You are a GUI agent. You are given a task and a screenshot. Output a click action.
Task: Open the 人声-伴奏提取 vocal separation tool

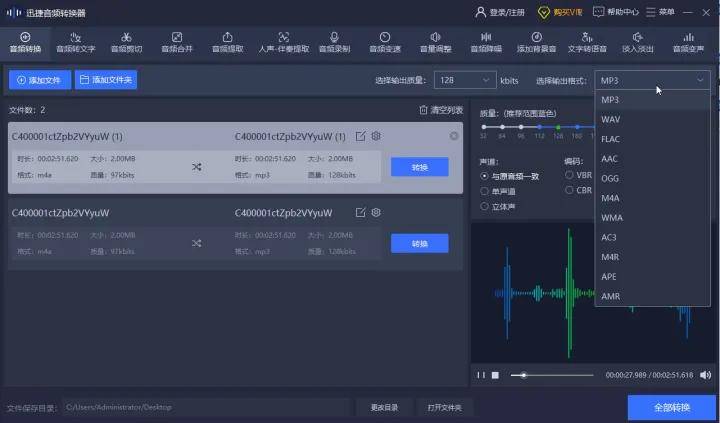(284, 43)
